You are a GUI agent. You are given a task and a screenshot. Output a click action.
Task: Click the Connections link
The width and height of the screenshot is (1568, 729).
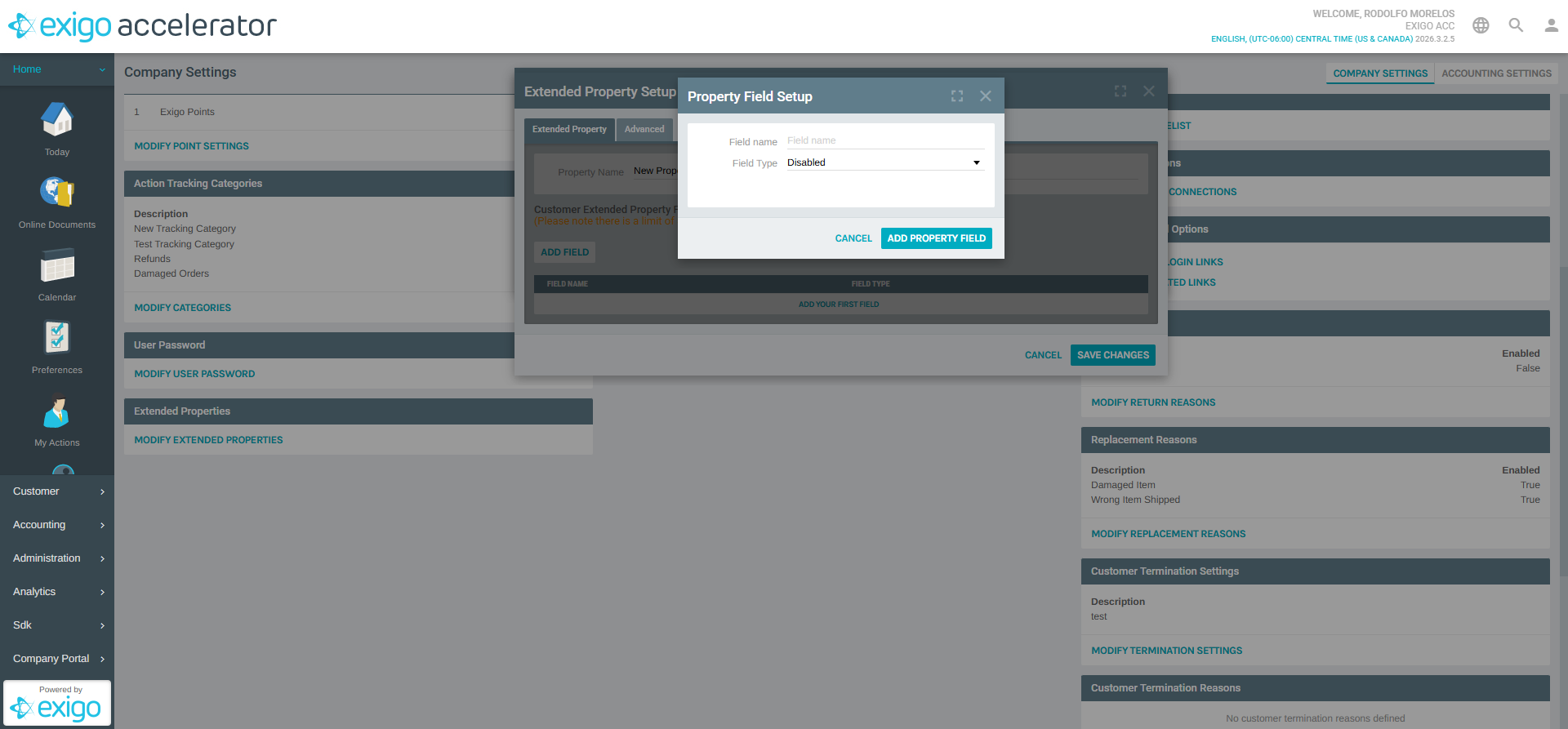click(x=1202, y=192)
